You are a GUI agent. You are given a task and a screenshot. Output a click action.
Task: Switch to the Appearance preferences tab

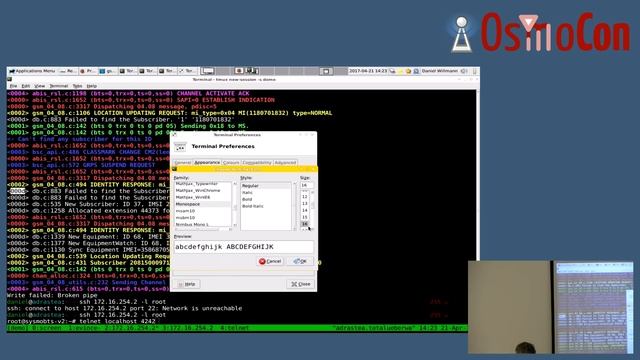tap(207, 162)
